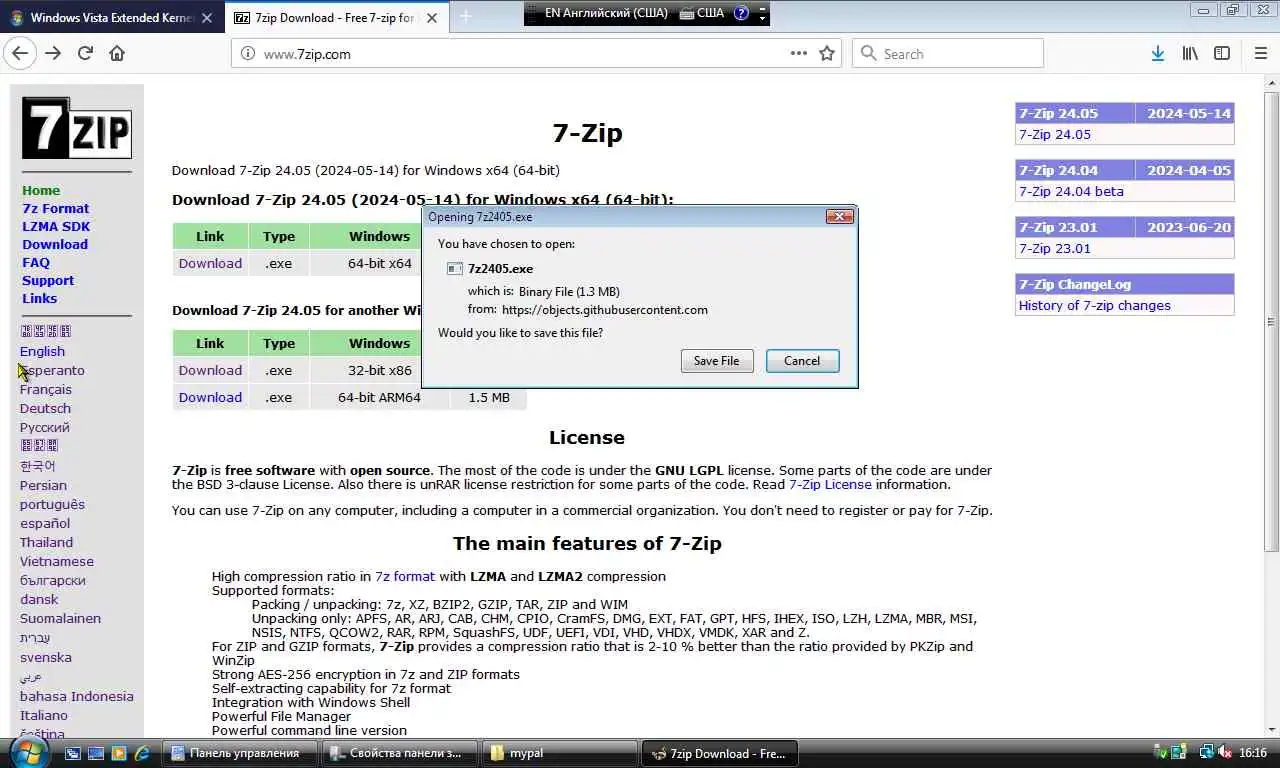Click Save File in download dialog
Viewport: 1280px width, 768px height.
point(717,361)
